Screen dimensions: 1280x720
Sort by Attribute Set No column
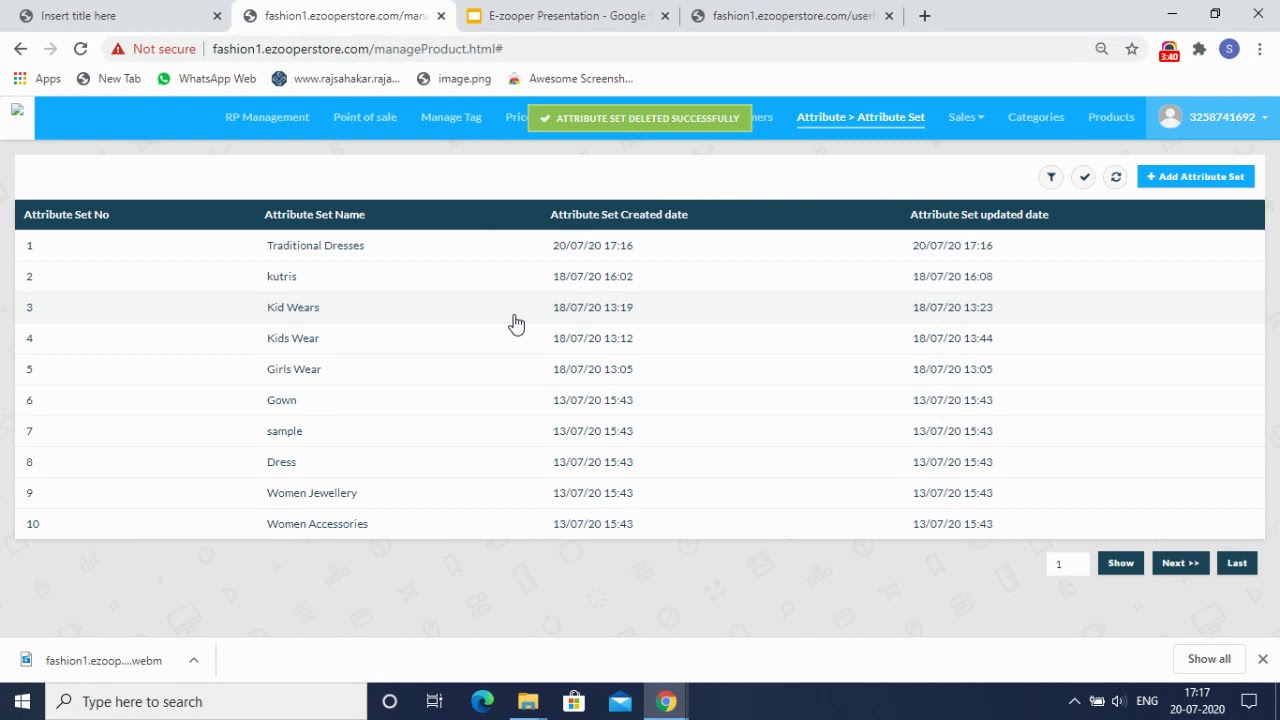point(66,214)
